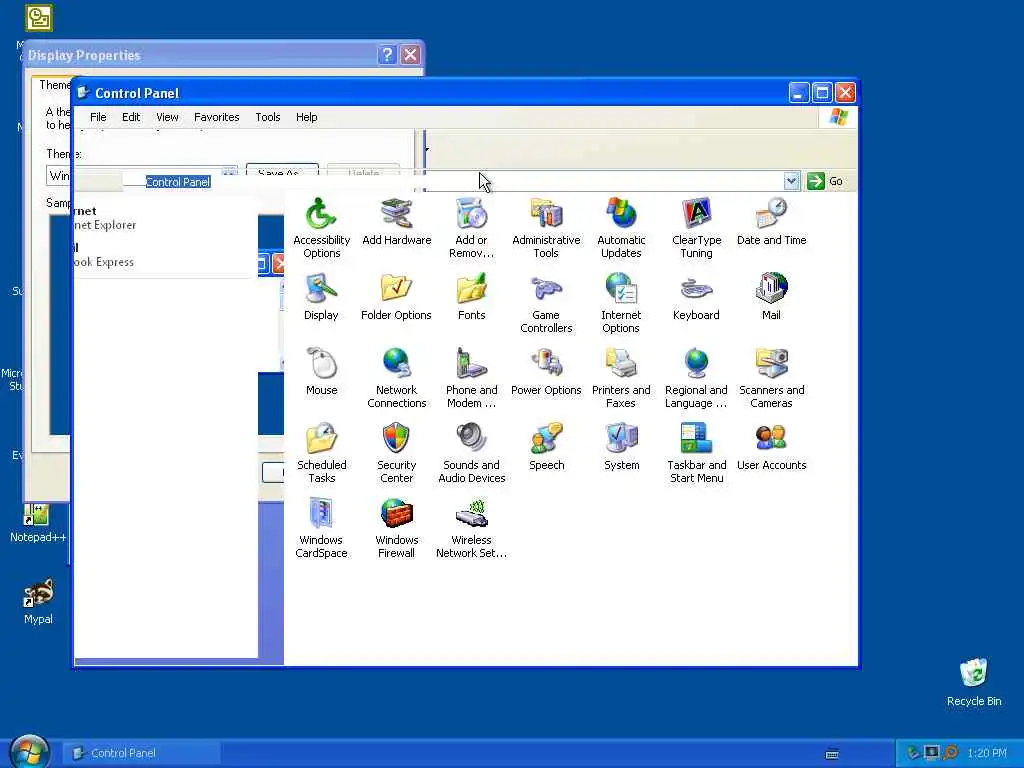The height and width of the screenshot is (768, 1024).
Task: Open the Add Hardware applet
Action: [x=396, y=214]
